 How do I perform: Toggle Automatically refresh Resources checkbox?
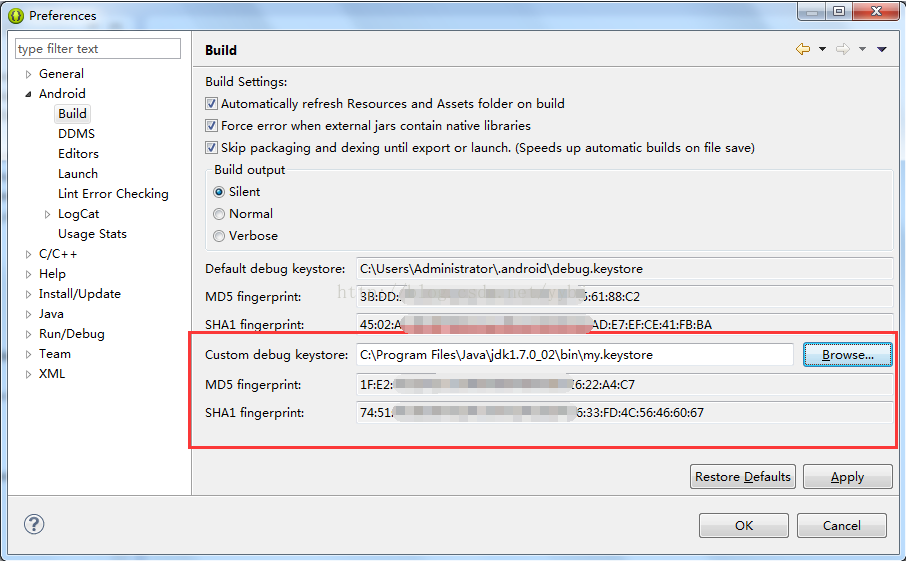(x=211, y=103)
